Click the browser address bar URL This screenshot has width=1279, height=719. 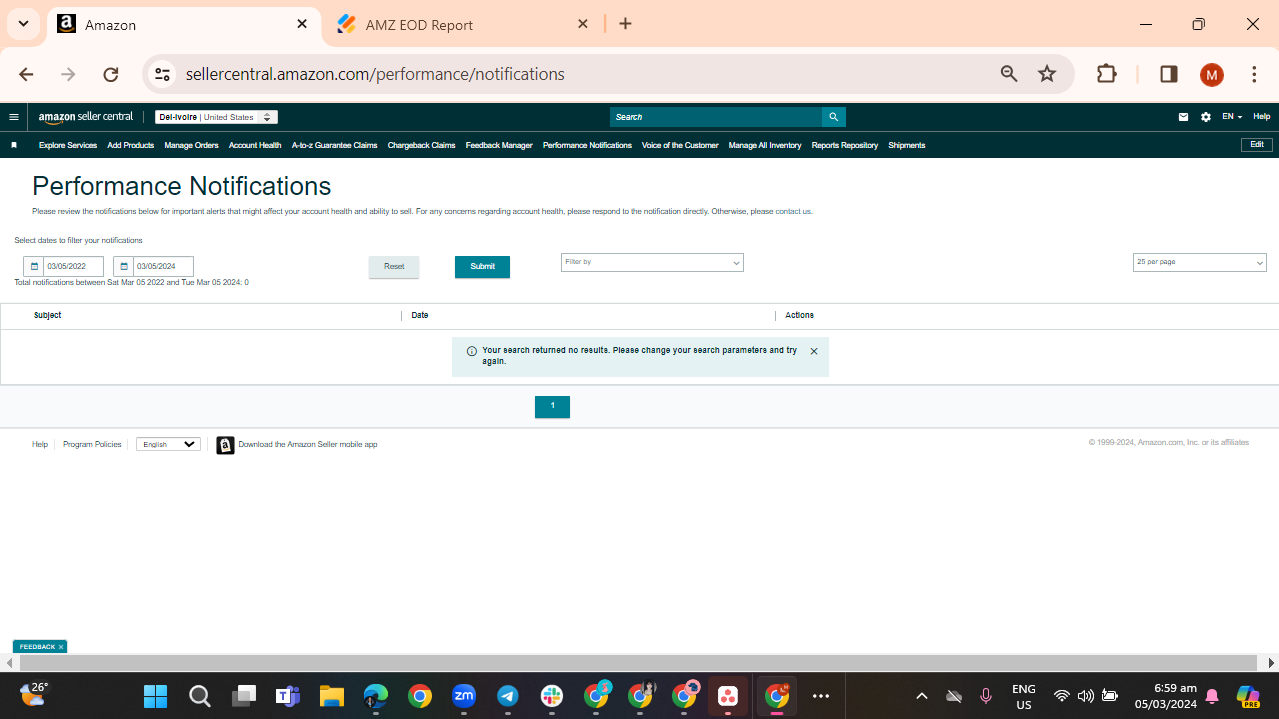pos(375,74)
